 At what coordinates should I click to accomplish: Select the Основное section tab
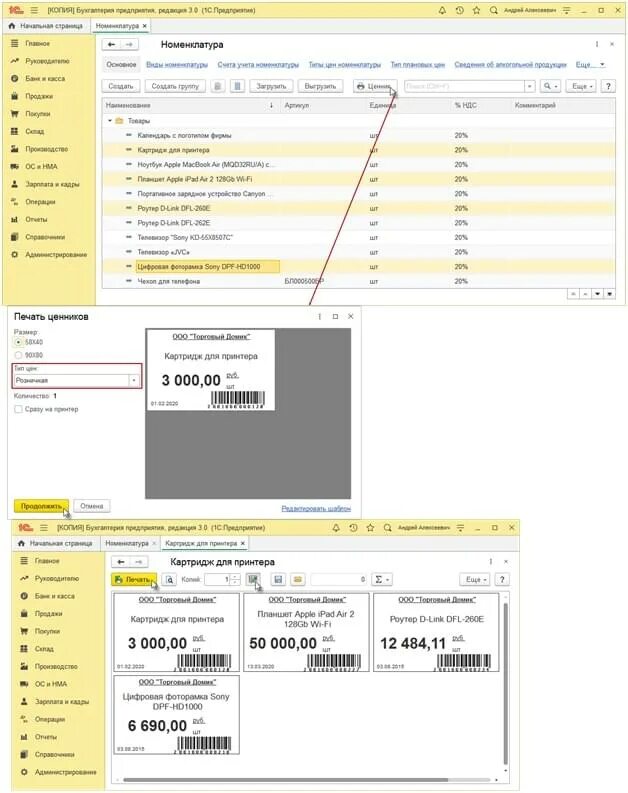[x=121, y=65]
